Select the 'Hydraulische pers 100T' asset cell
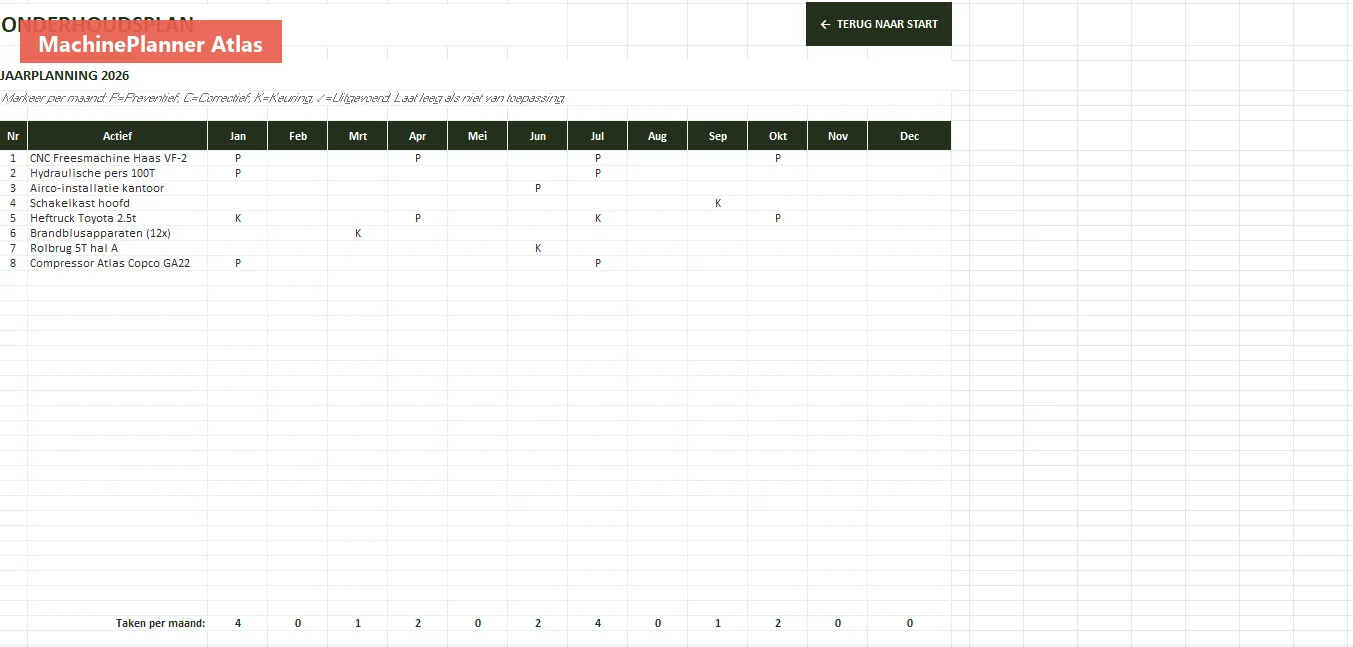This screenshot has height=647, width=1353. 117,173
